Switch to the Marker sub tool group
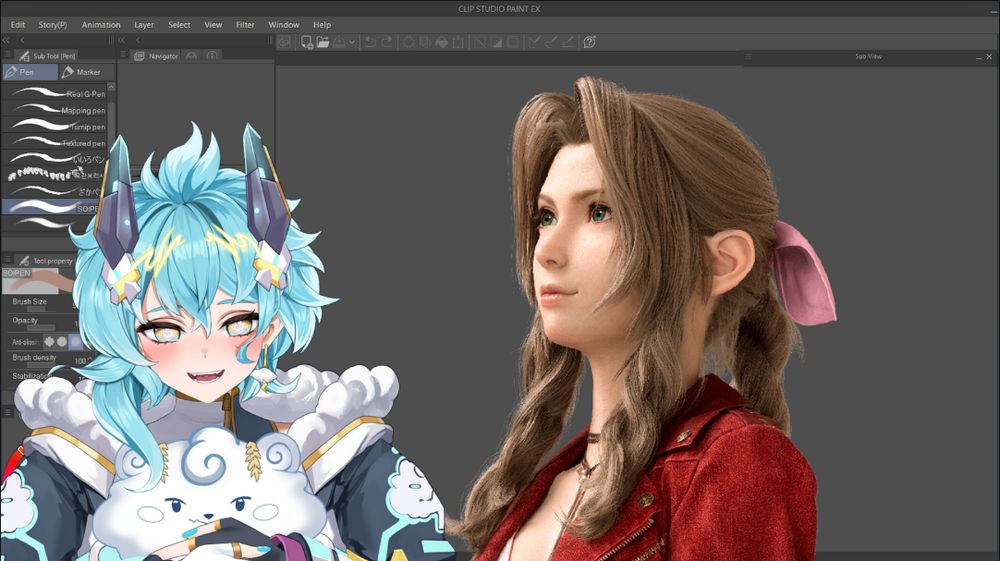1000x561 pixels. (x=87, y=72)
